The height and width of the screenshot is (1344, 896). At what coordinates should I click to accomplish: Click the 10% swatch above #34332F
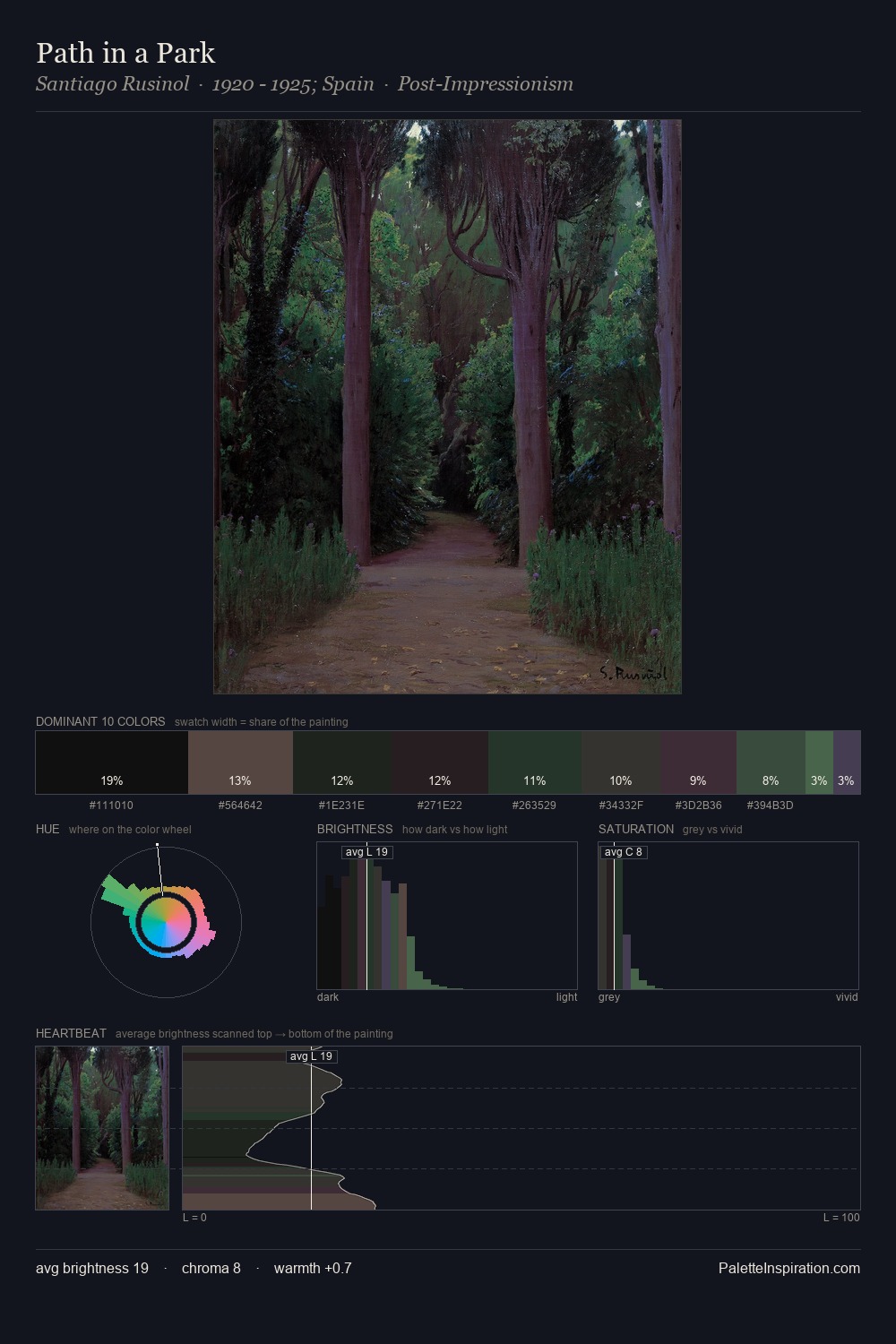coord(621,762)
